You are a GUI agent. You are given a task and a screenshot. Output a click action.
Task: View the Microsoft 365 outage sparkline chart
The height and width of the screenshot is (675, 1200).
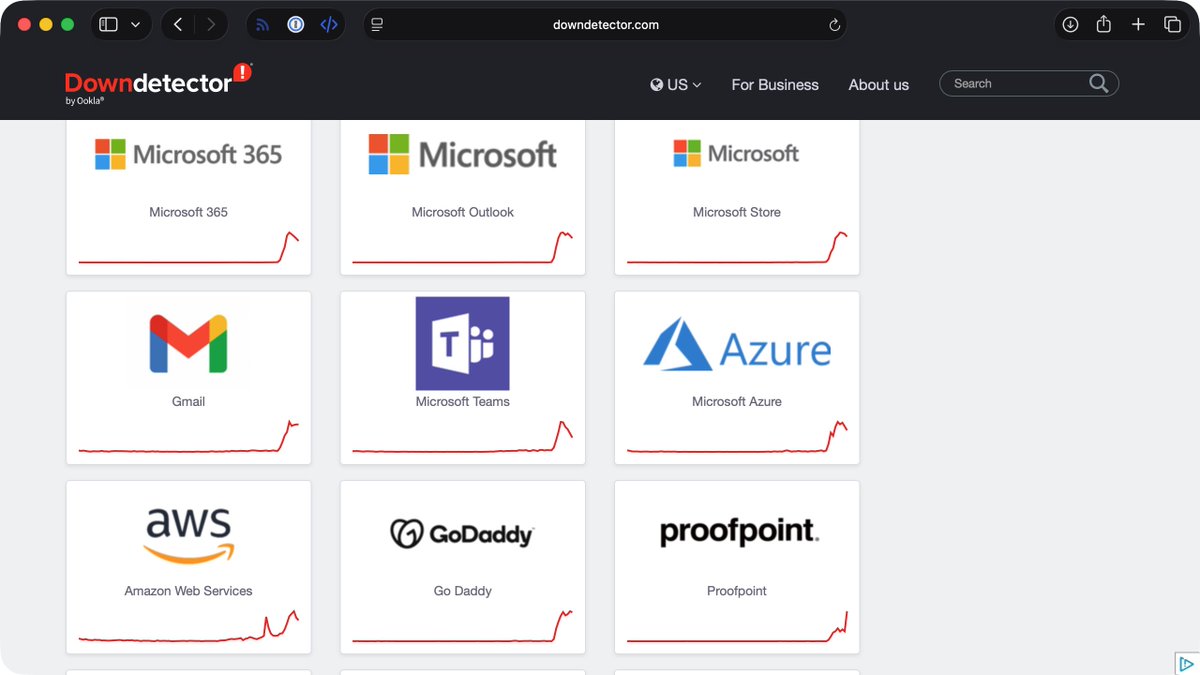pos(188,248)
